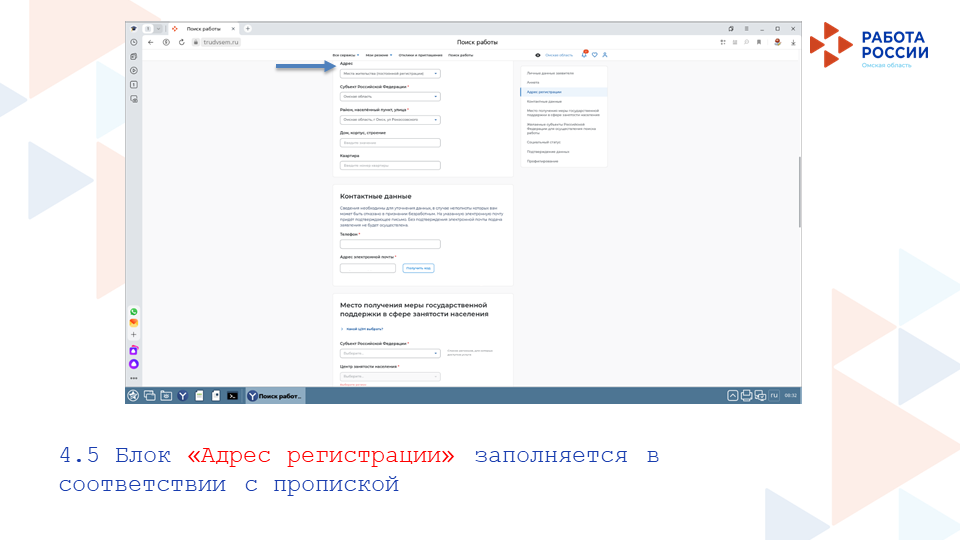Open favorites via the heart icon
Image resolution: width=960 pixels, height=540 pixels.
pos(594,55)
